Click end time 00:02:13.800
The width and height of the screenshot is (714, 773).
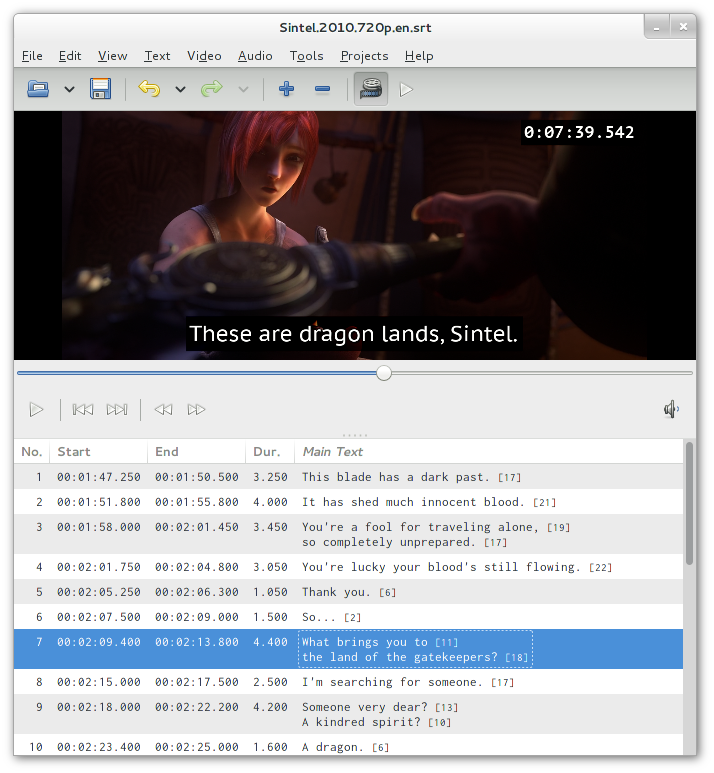coord(197,642)
